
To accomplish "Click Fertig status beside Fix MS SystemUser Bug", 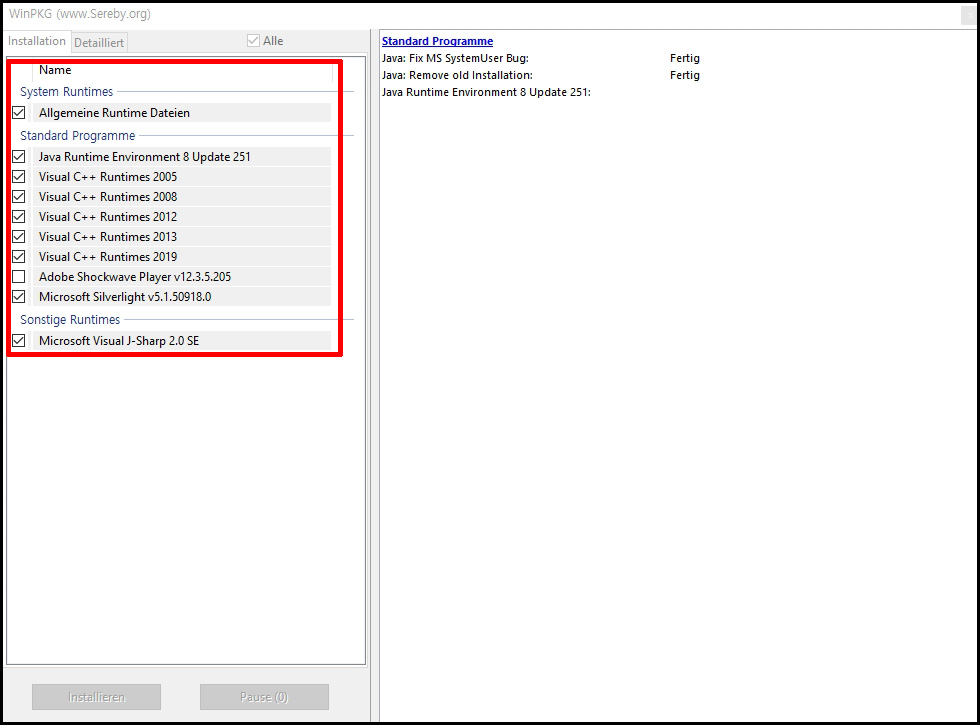I will (685, 58).
